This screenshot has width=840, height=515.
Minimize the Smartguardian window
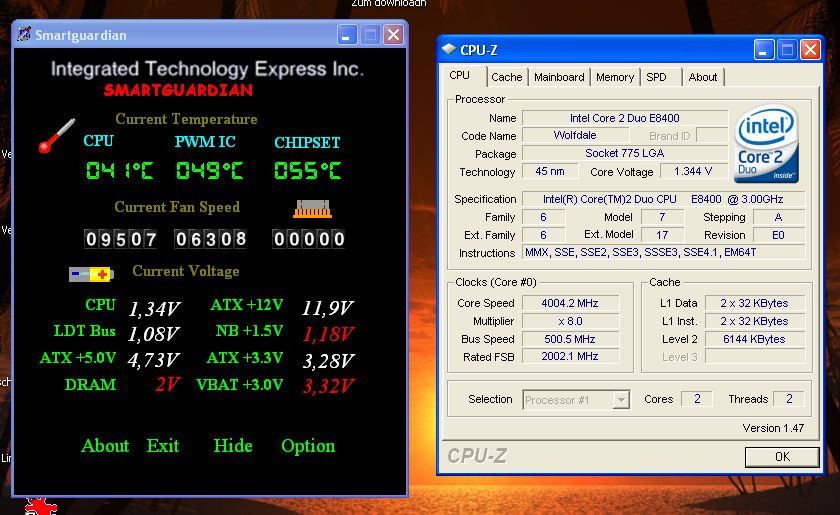347,35
